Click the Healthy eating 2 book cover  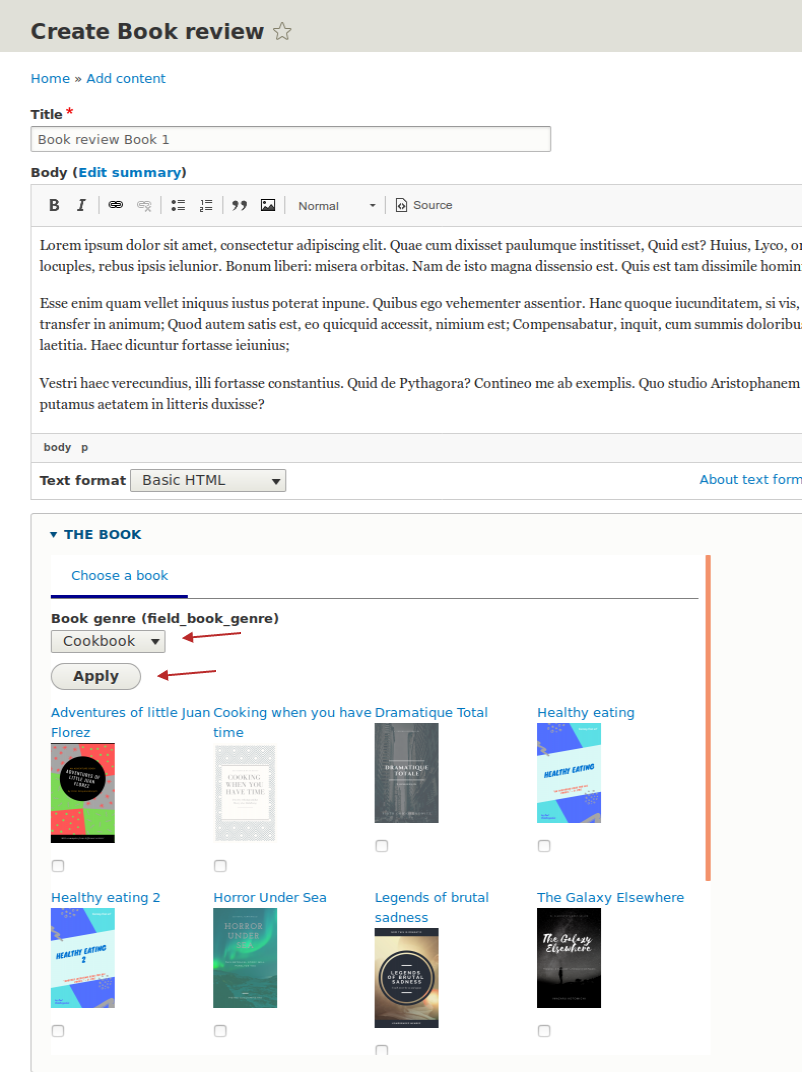[83, 958]
